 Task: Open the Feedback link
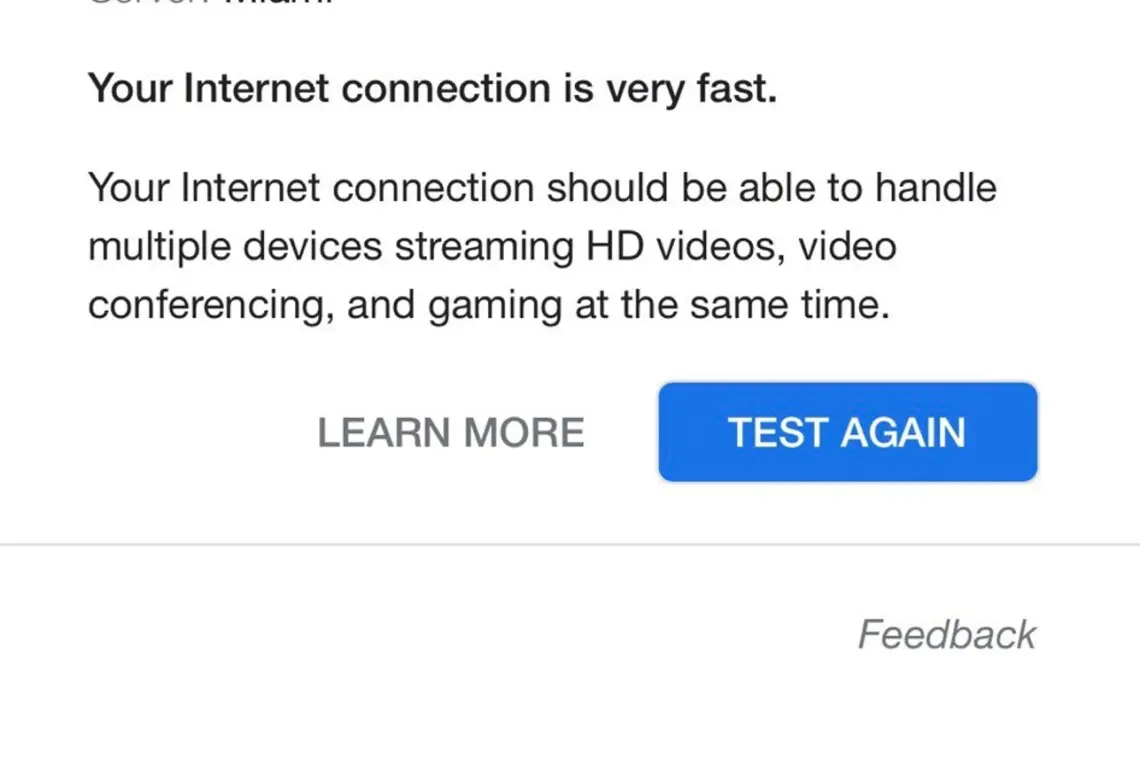(946, 635)
